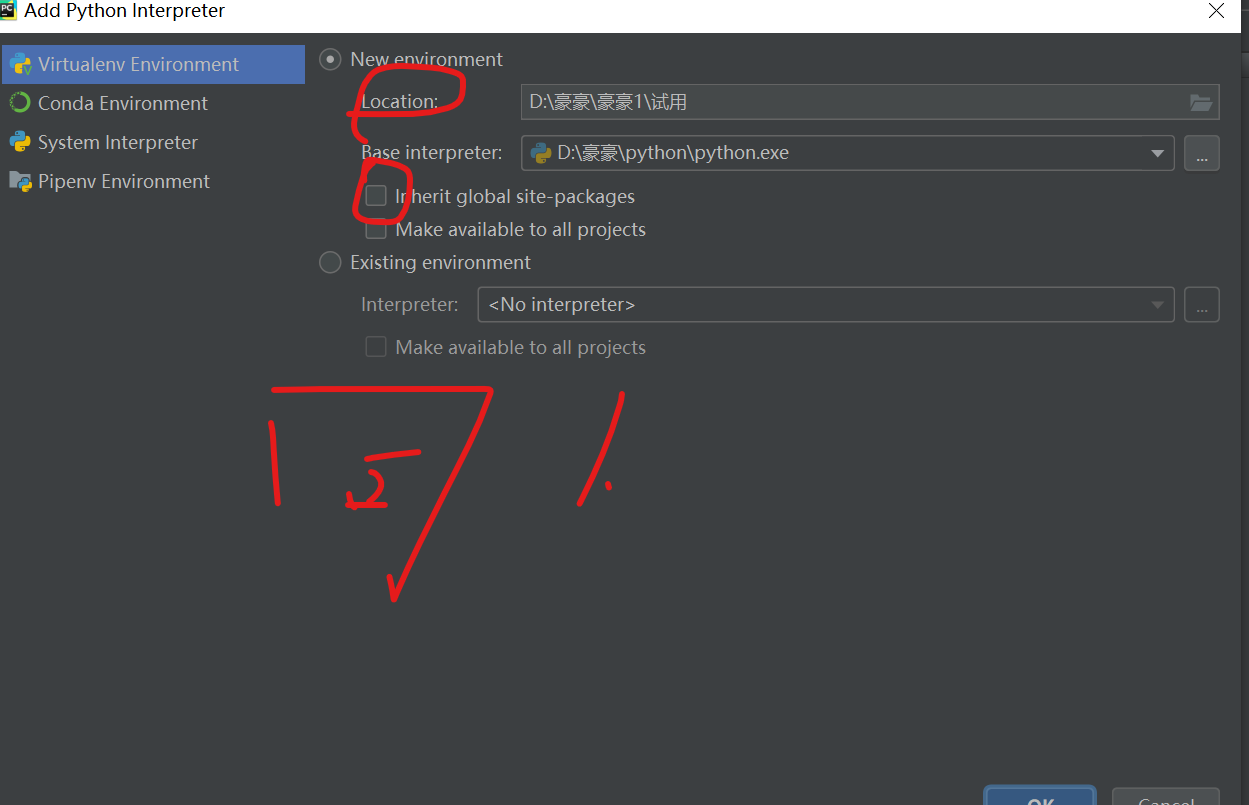The width and height of the screenshot is (1249, 805).
Task: Enable Inherit global site-packages checkbox
Action: (x=376, y=196)
